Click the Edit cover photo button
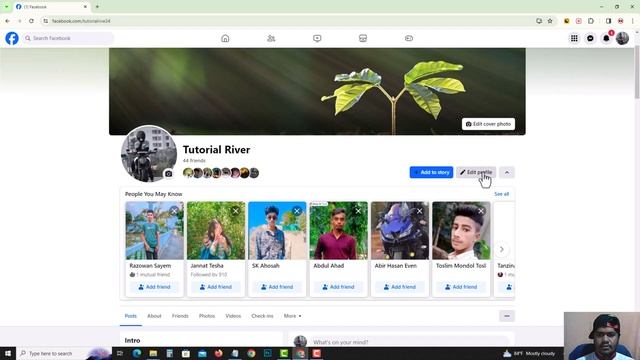Image resolution: width=640 pixels, height=360 pixels. (x=489, y=124)
